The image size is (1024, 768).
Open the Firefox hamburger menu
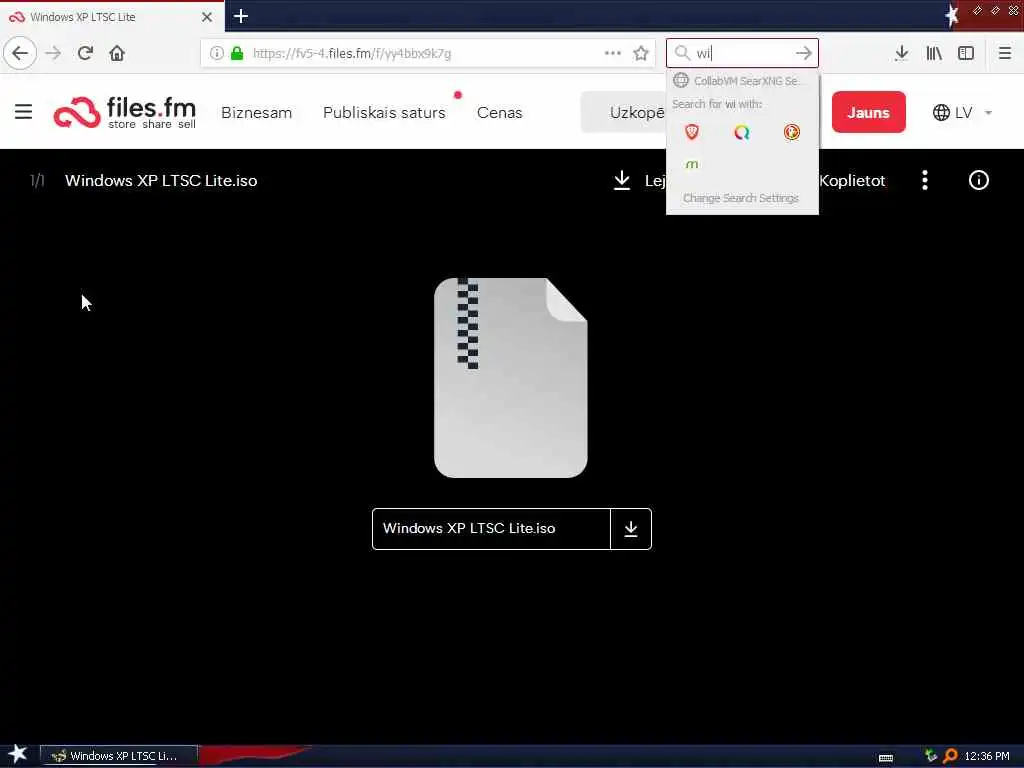pos(1005,53)
